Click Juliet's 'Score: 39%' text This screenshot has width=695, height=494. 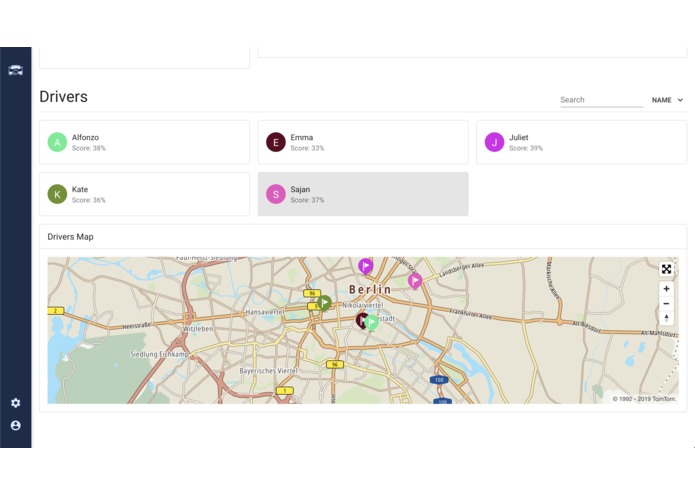click(x=526, y=148)
